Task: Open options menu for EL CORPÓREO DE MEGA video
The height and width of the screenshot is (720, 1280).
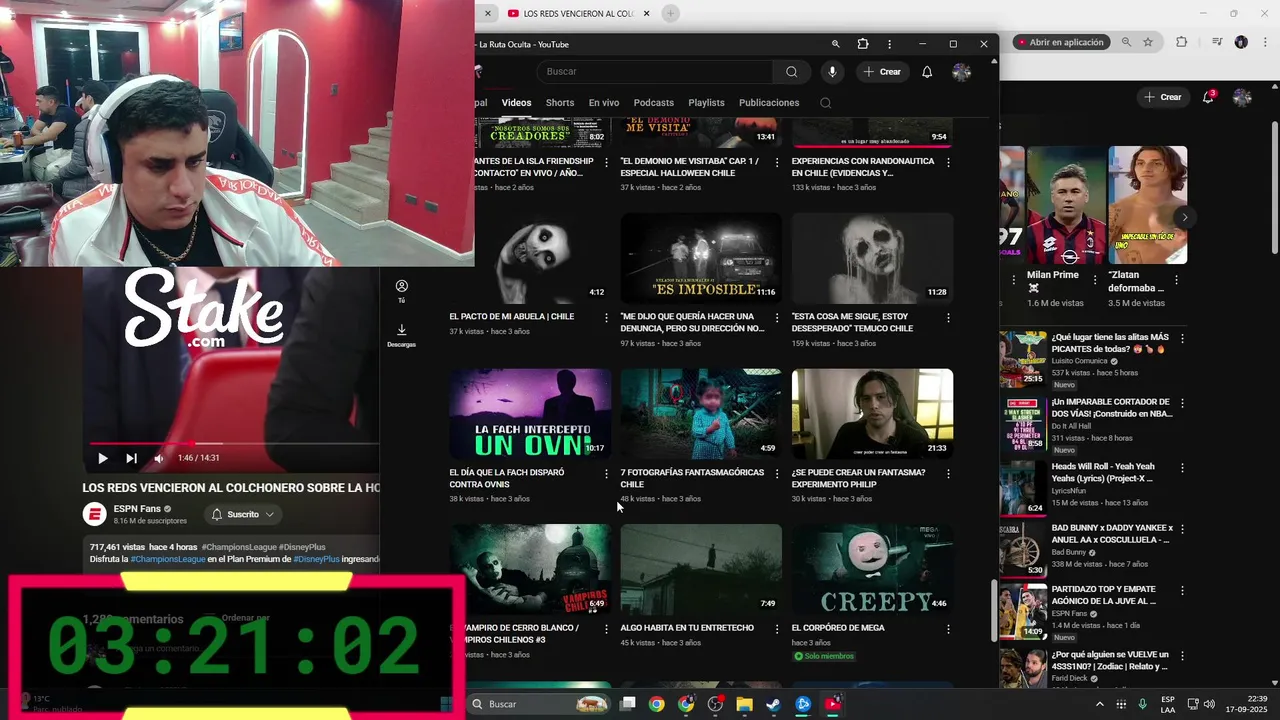Action: (948, 629)
